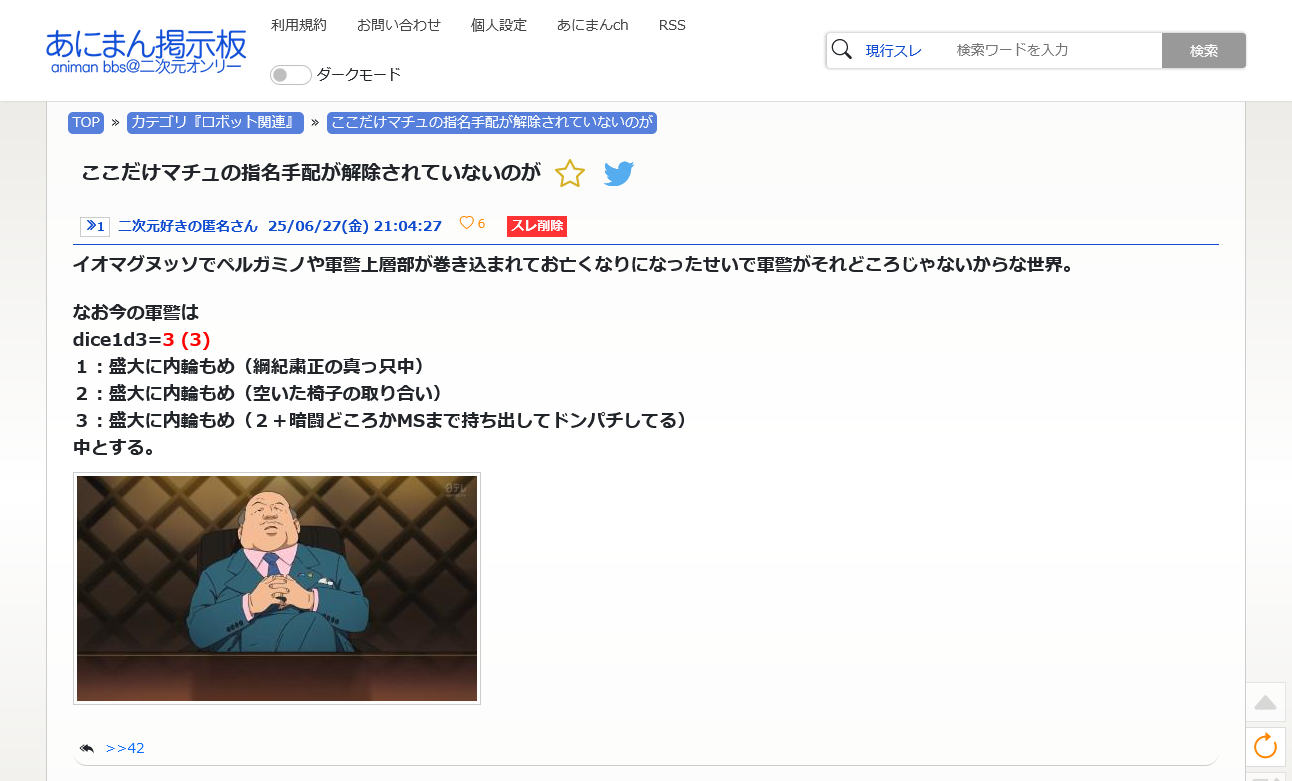Open the RSS menu link
This screenshot has width=1292, height=781.
pyautogui.click(x=672, y=25)
